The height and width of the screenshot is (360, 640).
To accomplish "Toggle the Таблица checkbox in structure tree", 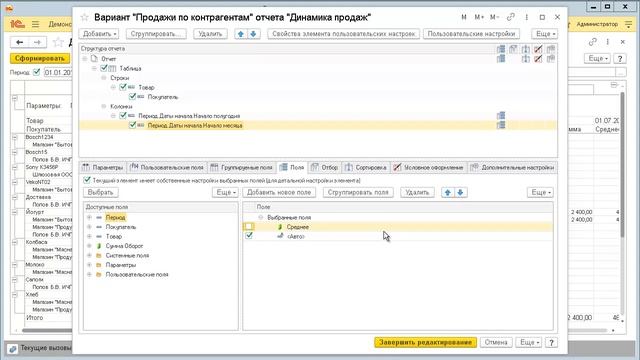I will pos(104,68).
